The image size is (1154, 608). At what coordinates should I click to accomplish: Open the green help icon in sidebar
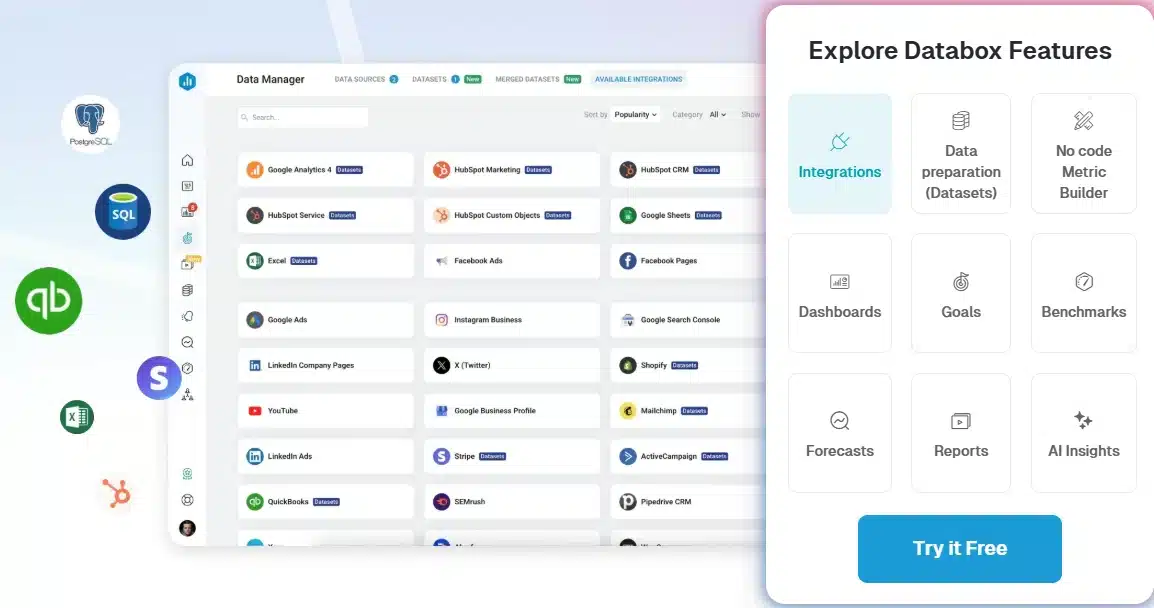(188, 473)
